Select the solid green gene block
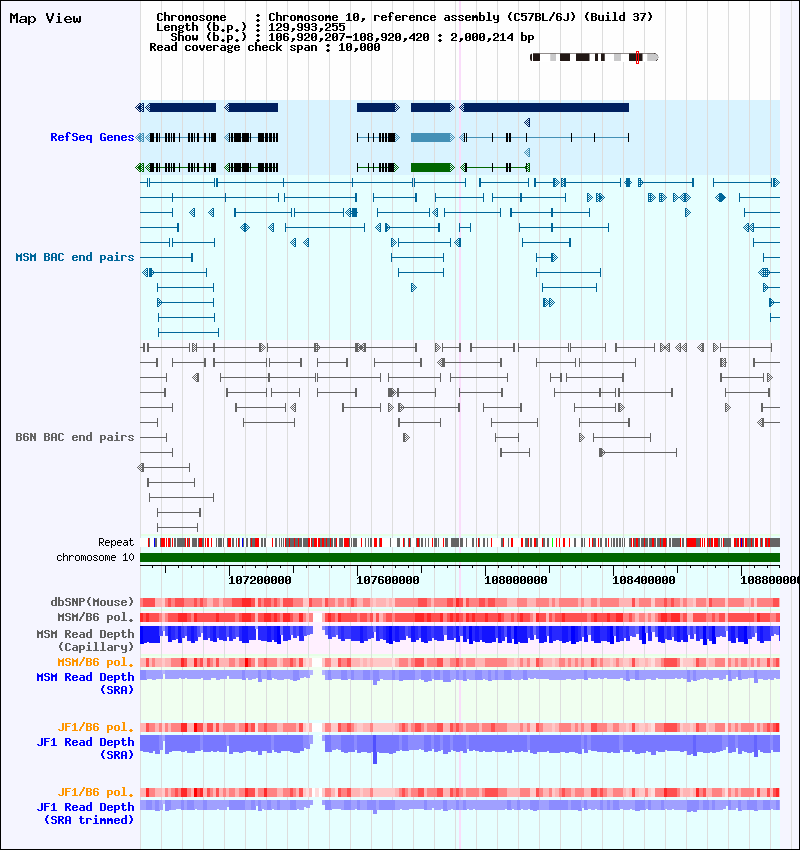Viewport: 800px width, 850px height. (431, 168)
